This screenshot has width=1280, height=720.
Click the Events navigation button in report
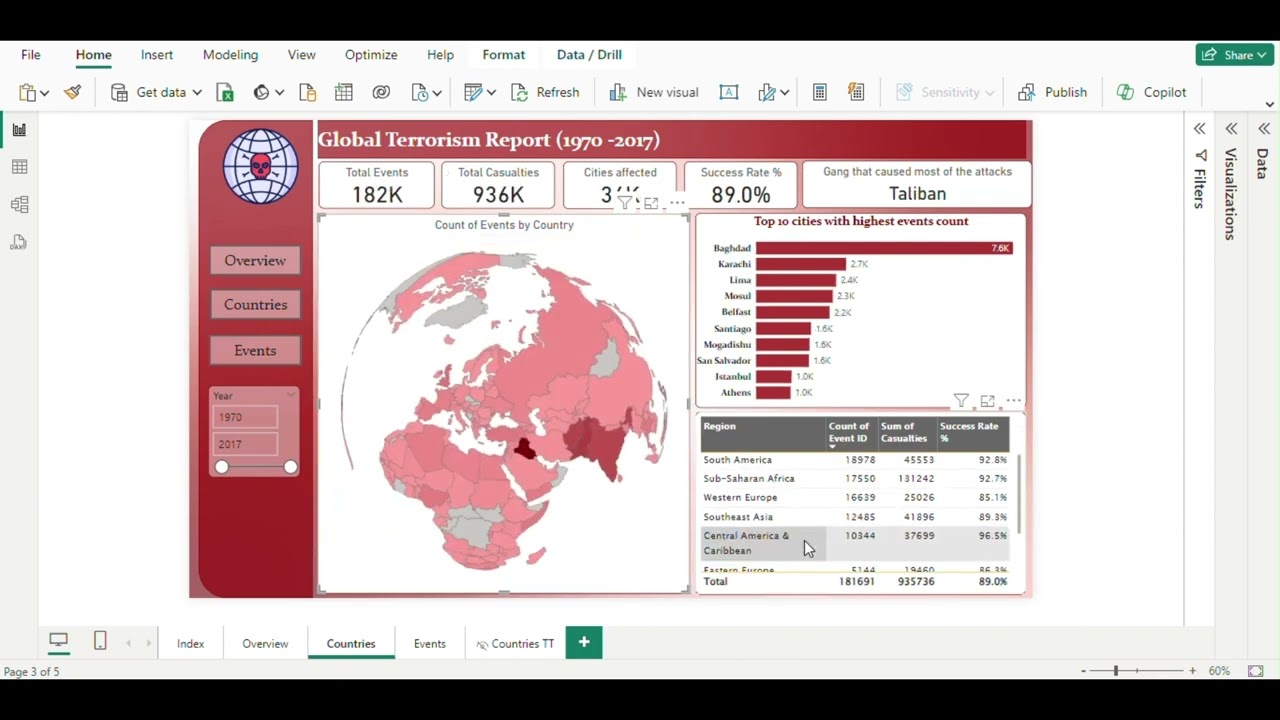pyautogui.click(x=255, y=350)
